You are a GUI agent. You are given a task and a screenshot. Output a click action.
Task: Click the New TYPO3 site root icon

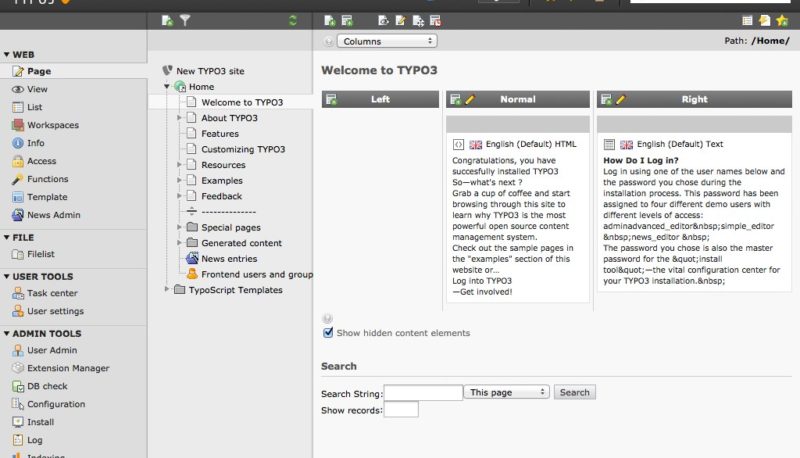(167, 70)
